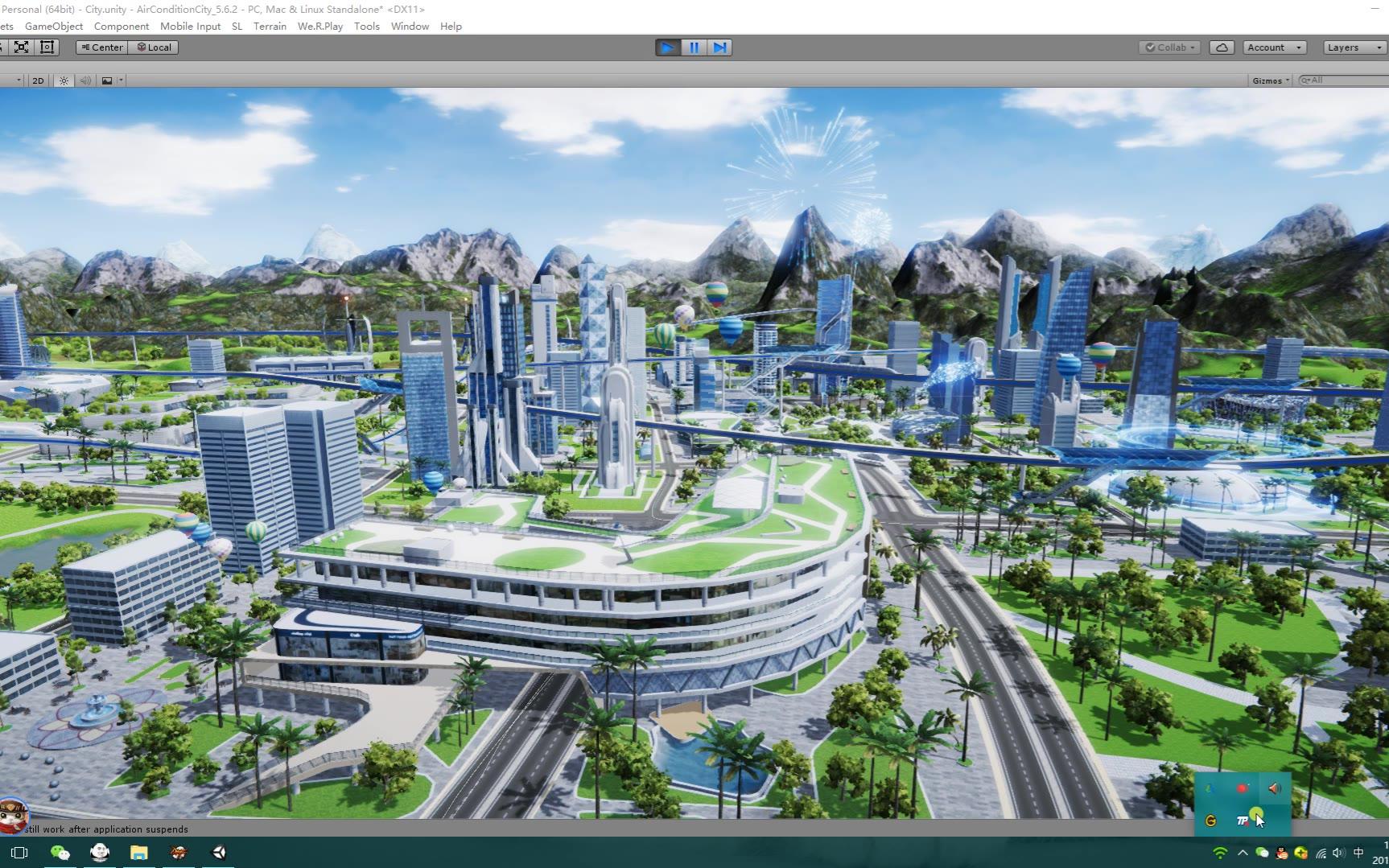Toggle handle rotation with the Local button
The image size is (1389, 868).
(x=154, y=47)
